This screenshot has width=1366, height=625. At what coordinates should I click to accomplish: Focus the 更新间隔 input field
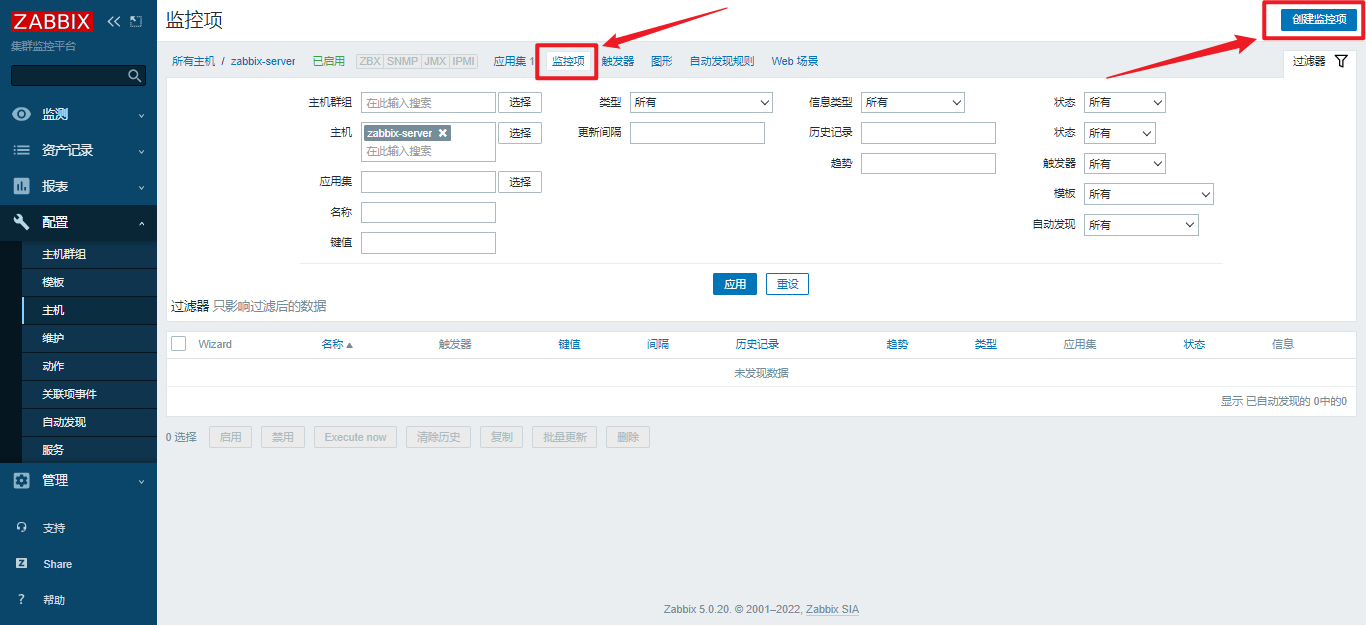tap(697, 133)
